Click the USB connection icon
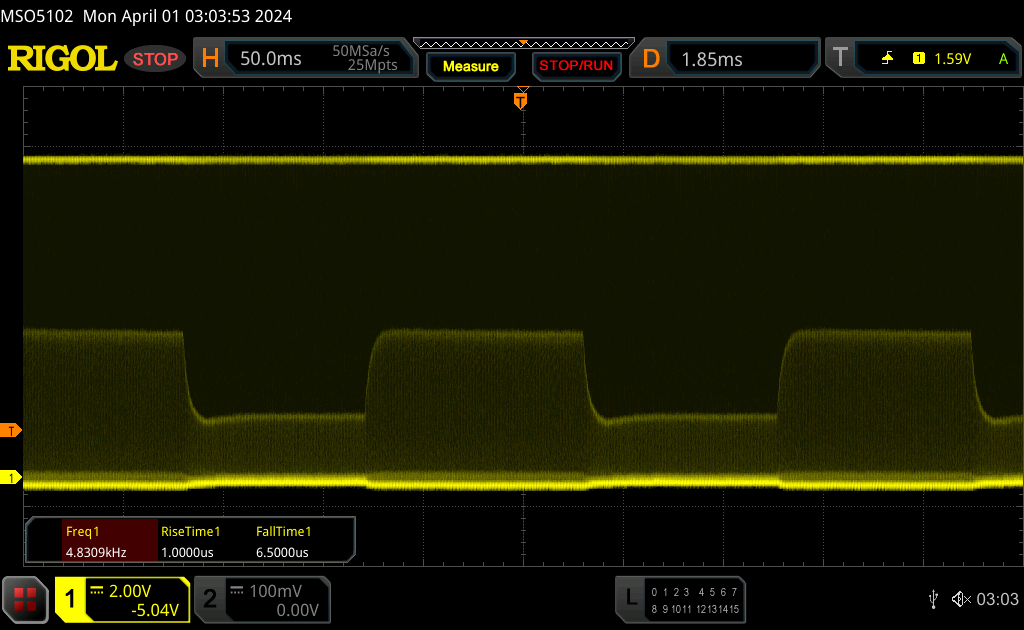Screen dimensions: 1024x630 click(x=933, y=599)
